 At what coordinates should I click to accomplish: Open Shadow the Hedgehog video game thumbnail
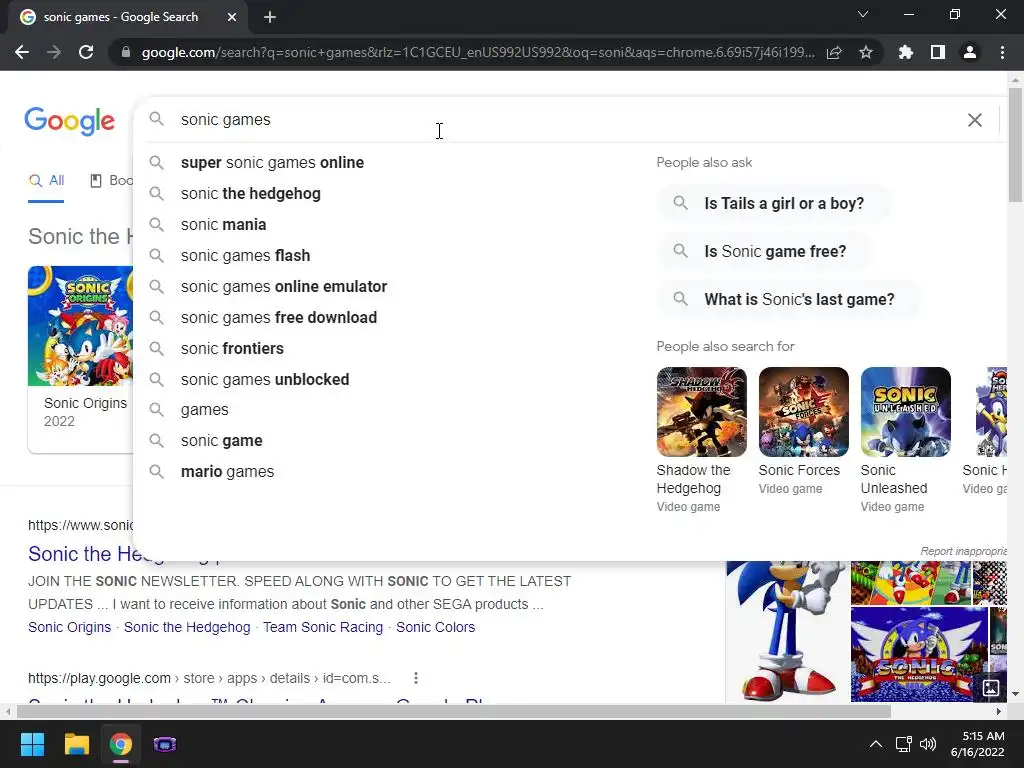pyautogui.click(x=701, y=412)
